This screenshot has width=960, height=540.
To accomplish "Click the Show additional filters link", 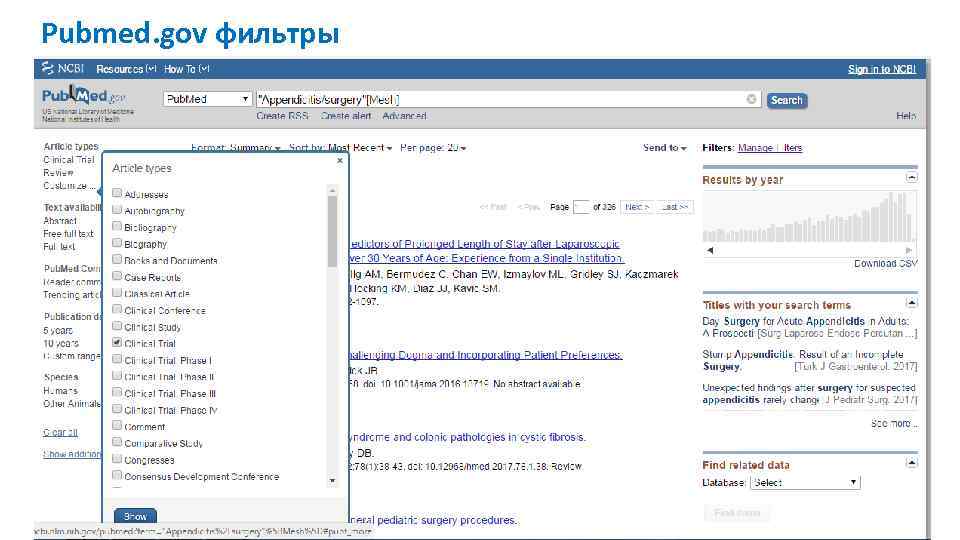I will 72,454.
